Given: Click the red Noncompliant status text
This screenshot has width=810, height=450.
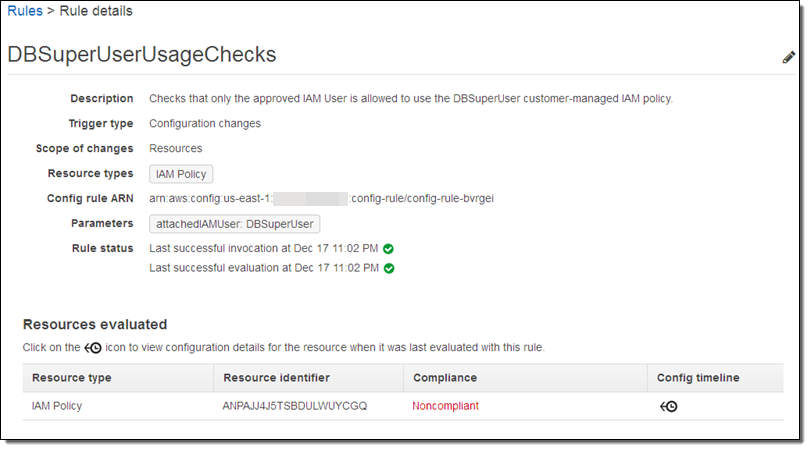Looking at the screenshot, I should point(445,406).
